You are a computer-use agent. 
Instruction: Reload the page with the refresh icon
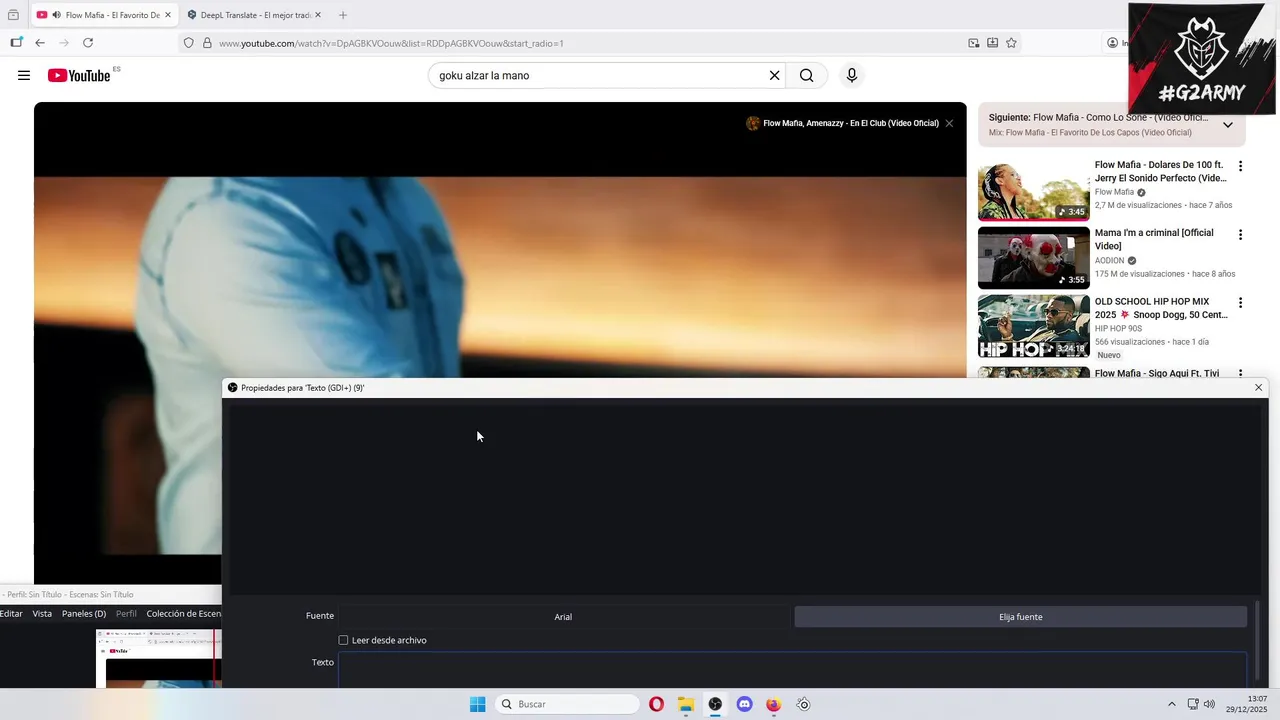[x=88, y=43]
